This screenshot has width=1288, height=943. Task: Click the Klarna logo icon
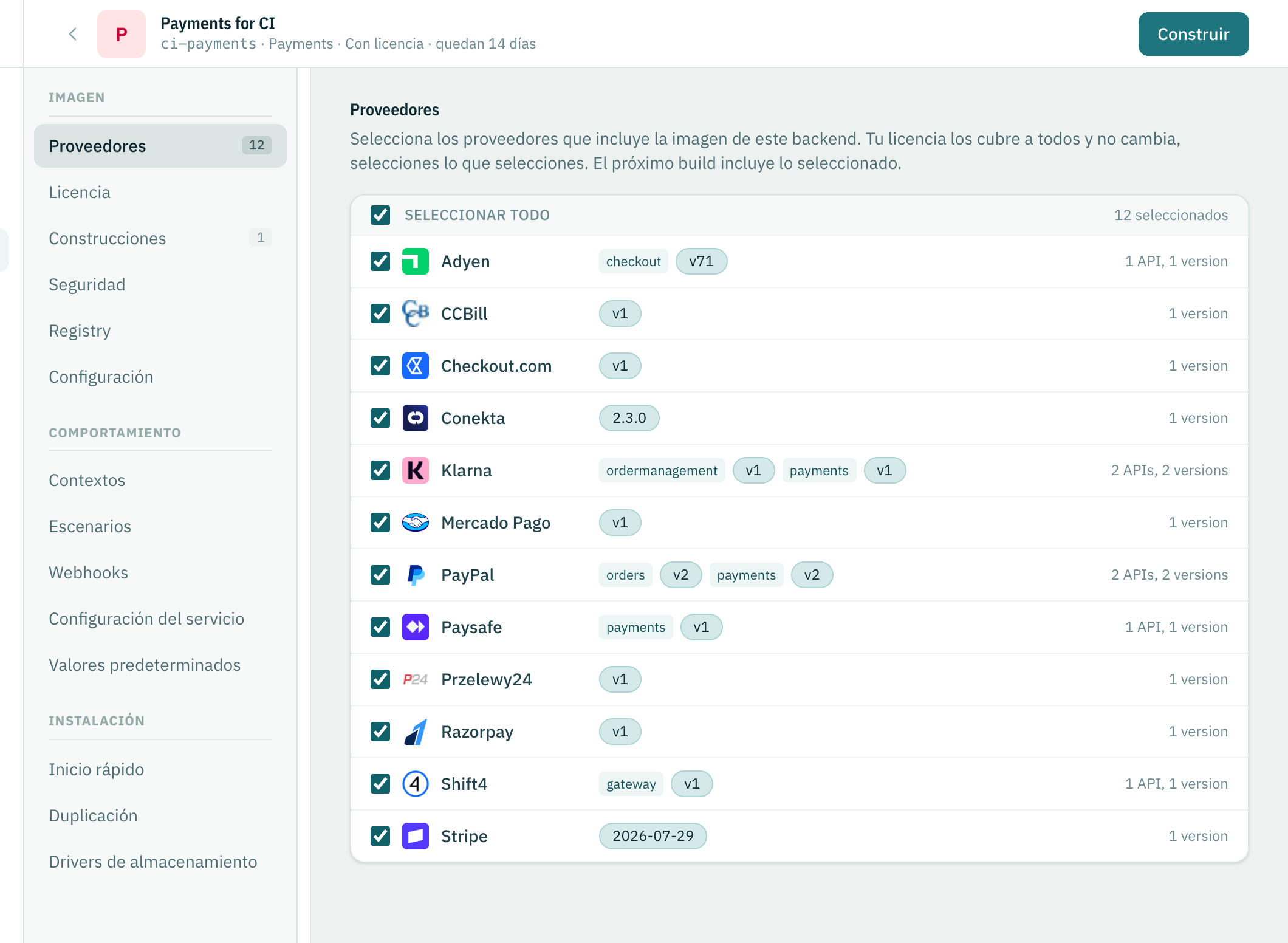[416, 470]
